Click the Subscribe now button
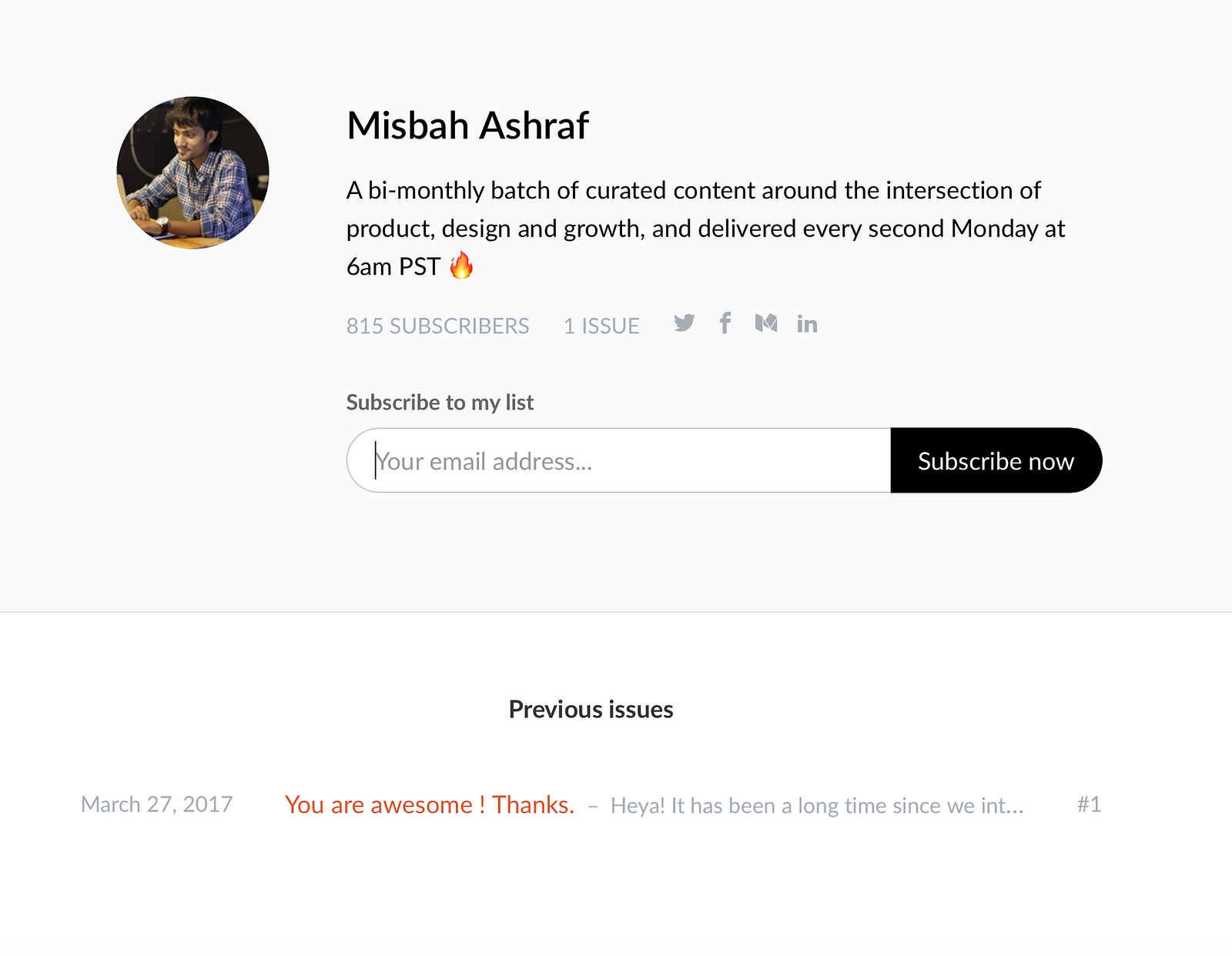The height and width of the screenshot is (956, 1232). point(996,460)
